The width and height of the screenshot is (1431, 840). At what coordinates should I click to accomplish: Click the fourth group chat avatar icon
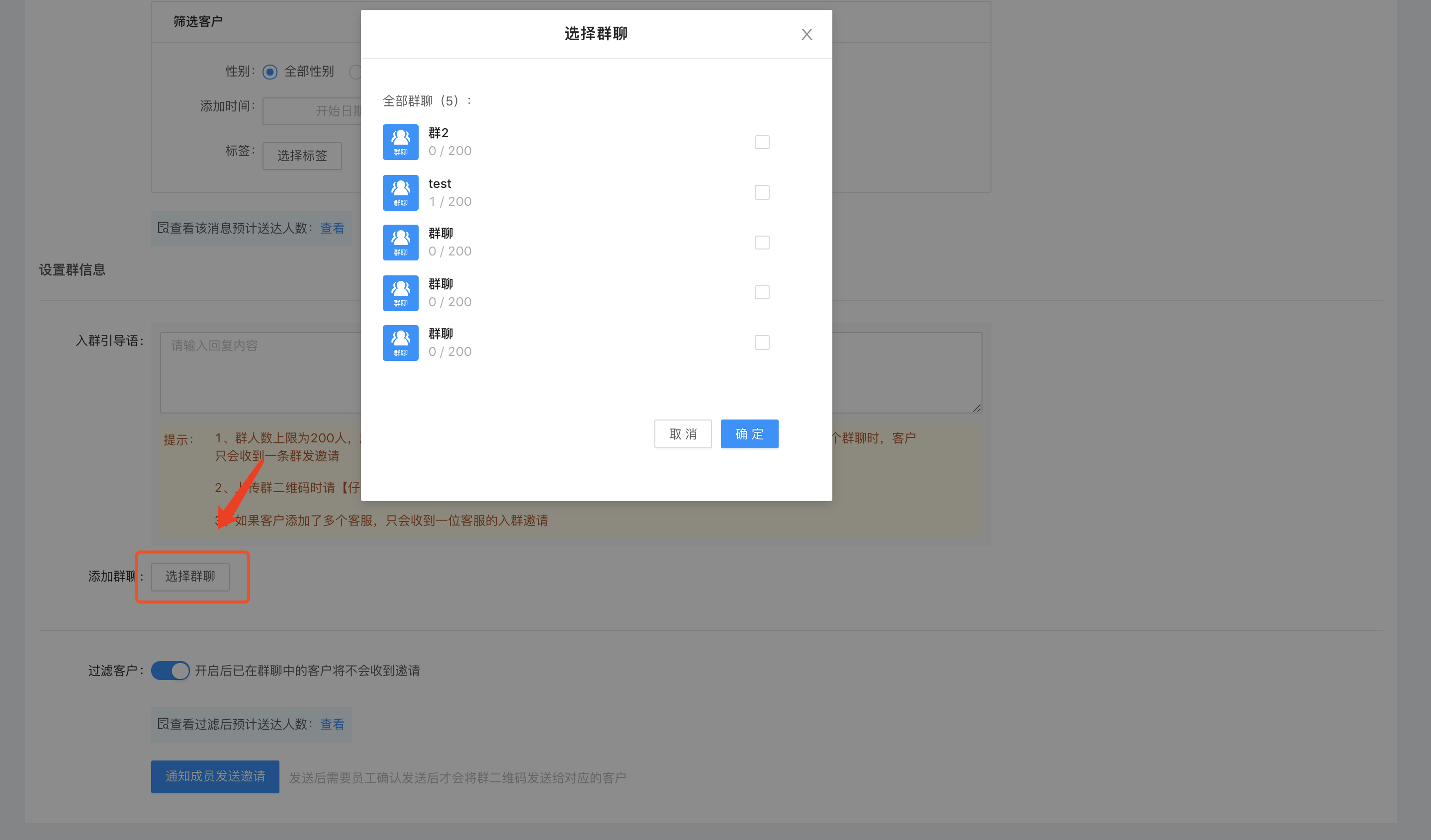[x=400, y=293]
